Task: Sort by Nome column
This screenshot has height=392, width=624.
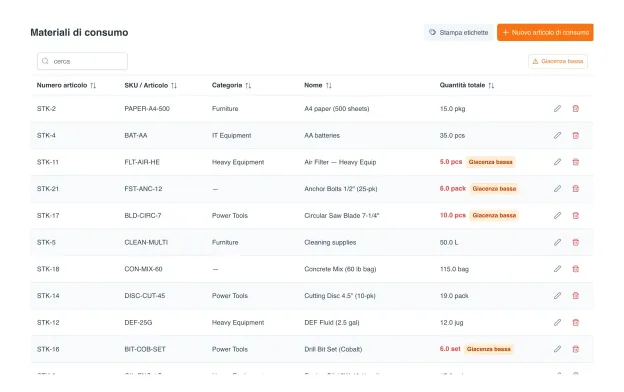Action: pyautogui.click(x=329, y=86)
